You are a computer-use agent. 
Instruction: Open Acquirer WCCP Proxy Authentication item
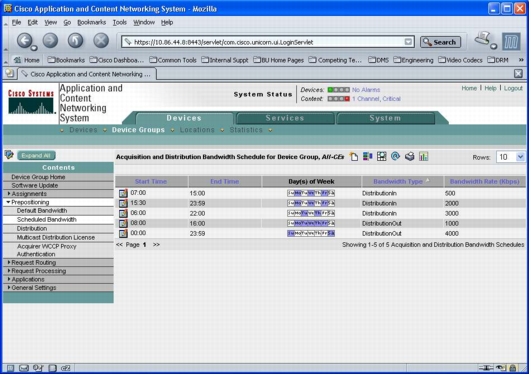coord(47,250)
